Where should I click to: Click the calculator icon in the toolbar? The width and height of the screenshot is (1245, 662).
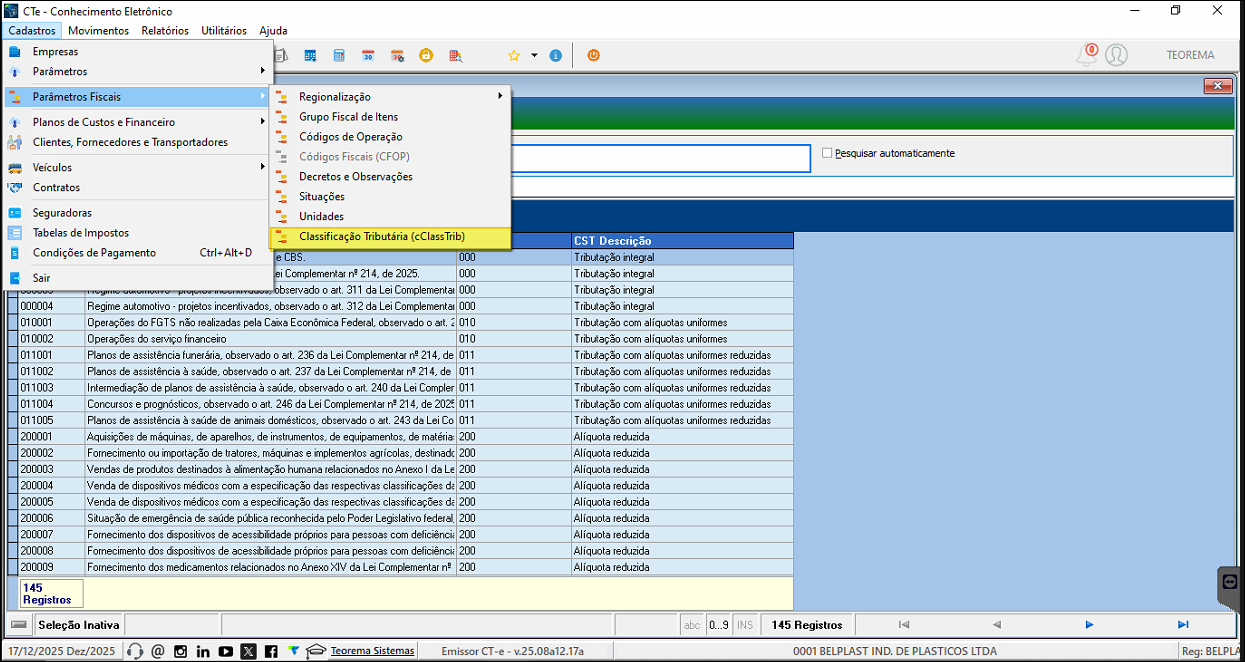click(339, 56)
